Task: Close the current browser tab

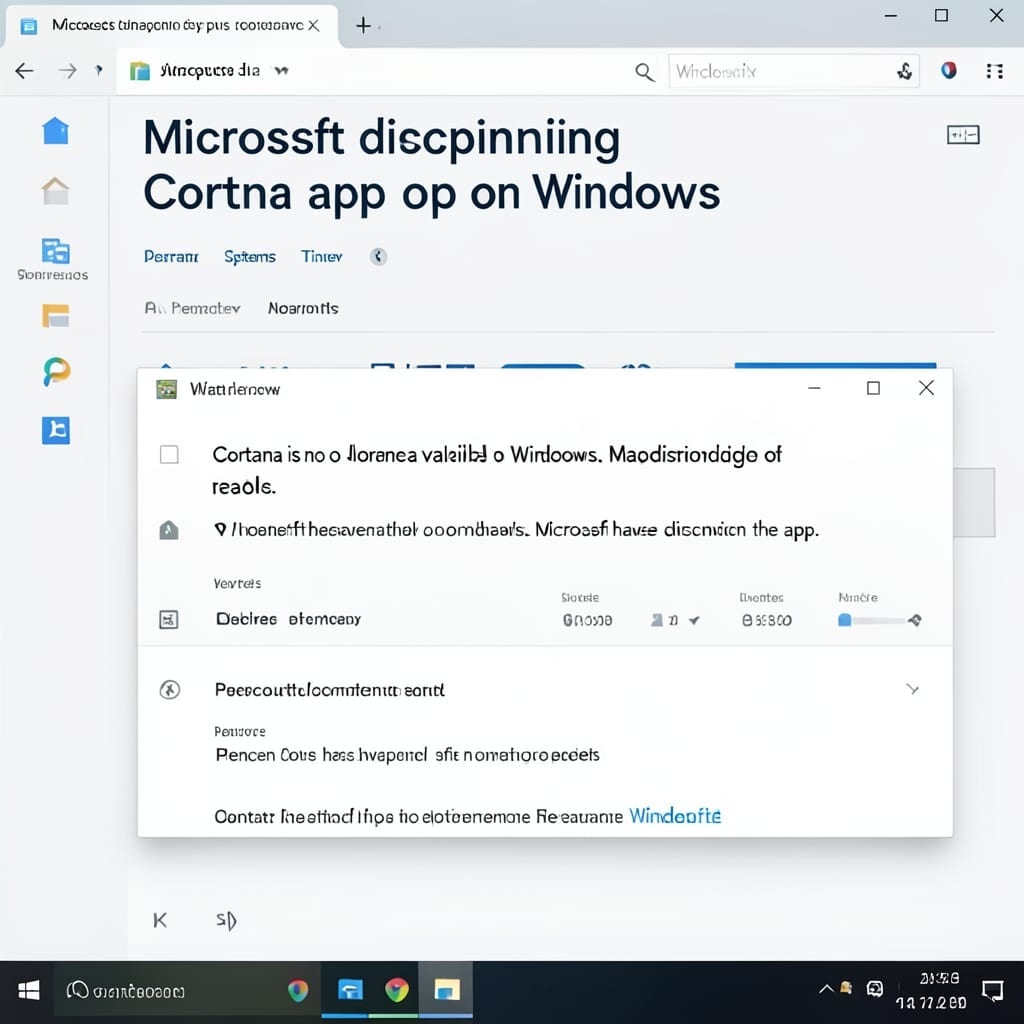Action: (313, 25)
